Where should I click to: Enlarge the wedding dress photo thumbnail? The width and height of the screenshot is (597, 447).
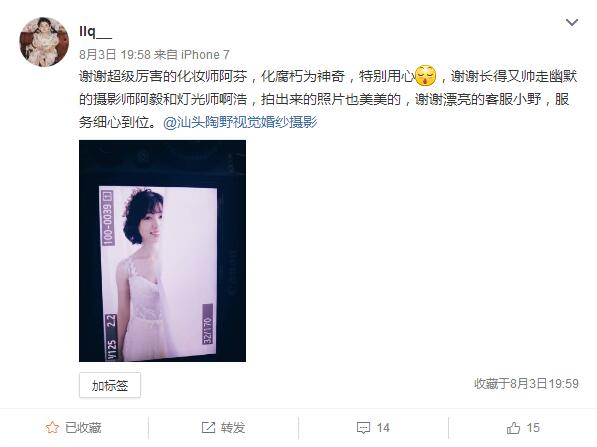(163, 251)
